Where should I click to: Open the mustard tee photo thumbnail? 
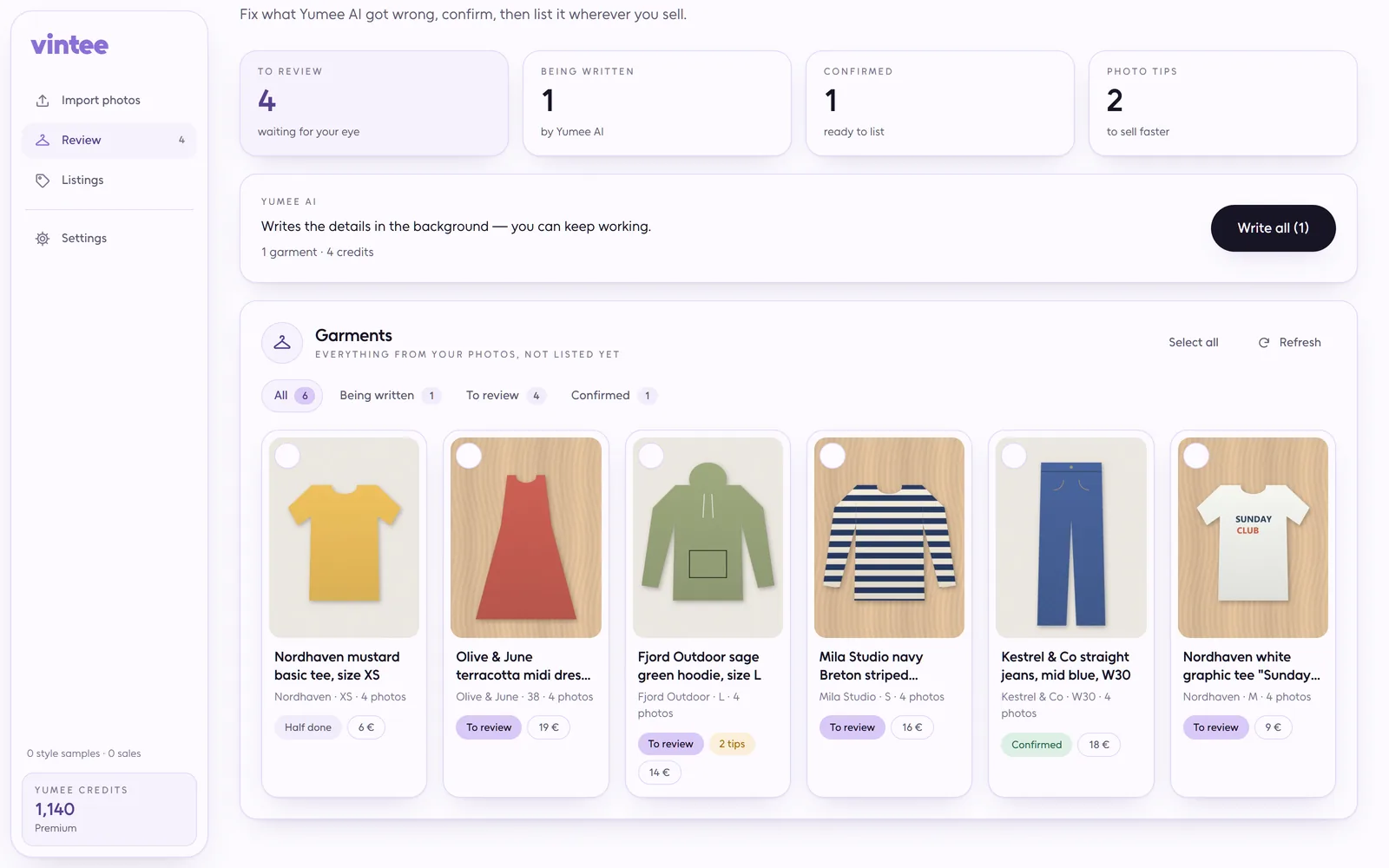point(344,537)
